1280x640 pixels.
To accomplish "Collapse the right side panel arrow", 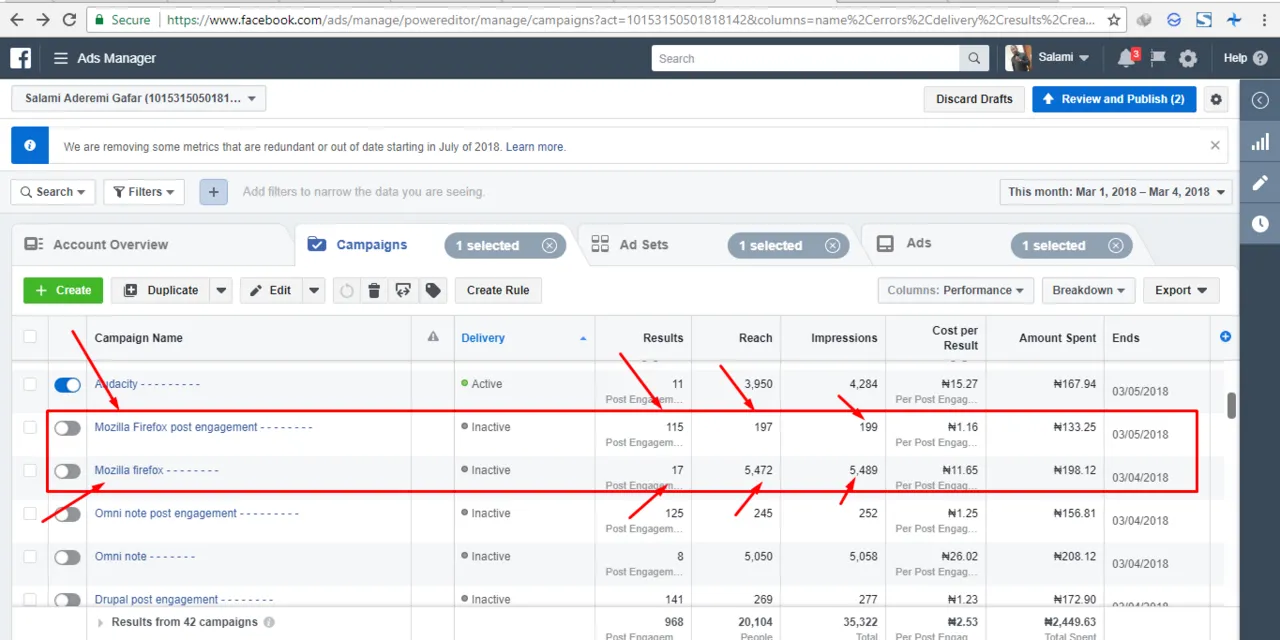I will (1260, 100).
